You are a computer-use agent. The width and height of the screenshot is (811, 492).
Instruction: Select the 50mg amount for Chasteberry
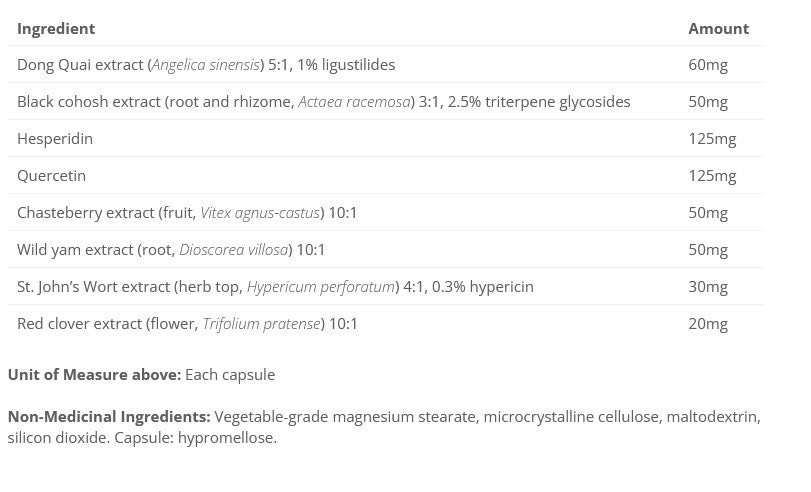click(708, 213)
